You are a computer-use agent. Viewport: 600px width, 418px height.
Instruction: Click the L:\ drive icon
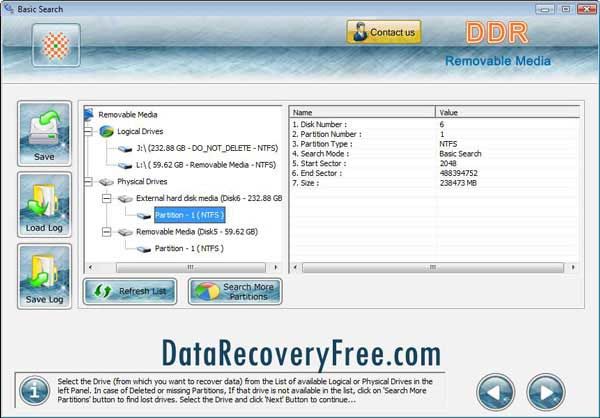pos(125,165)
